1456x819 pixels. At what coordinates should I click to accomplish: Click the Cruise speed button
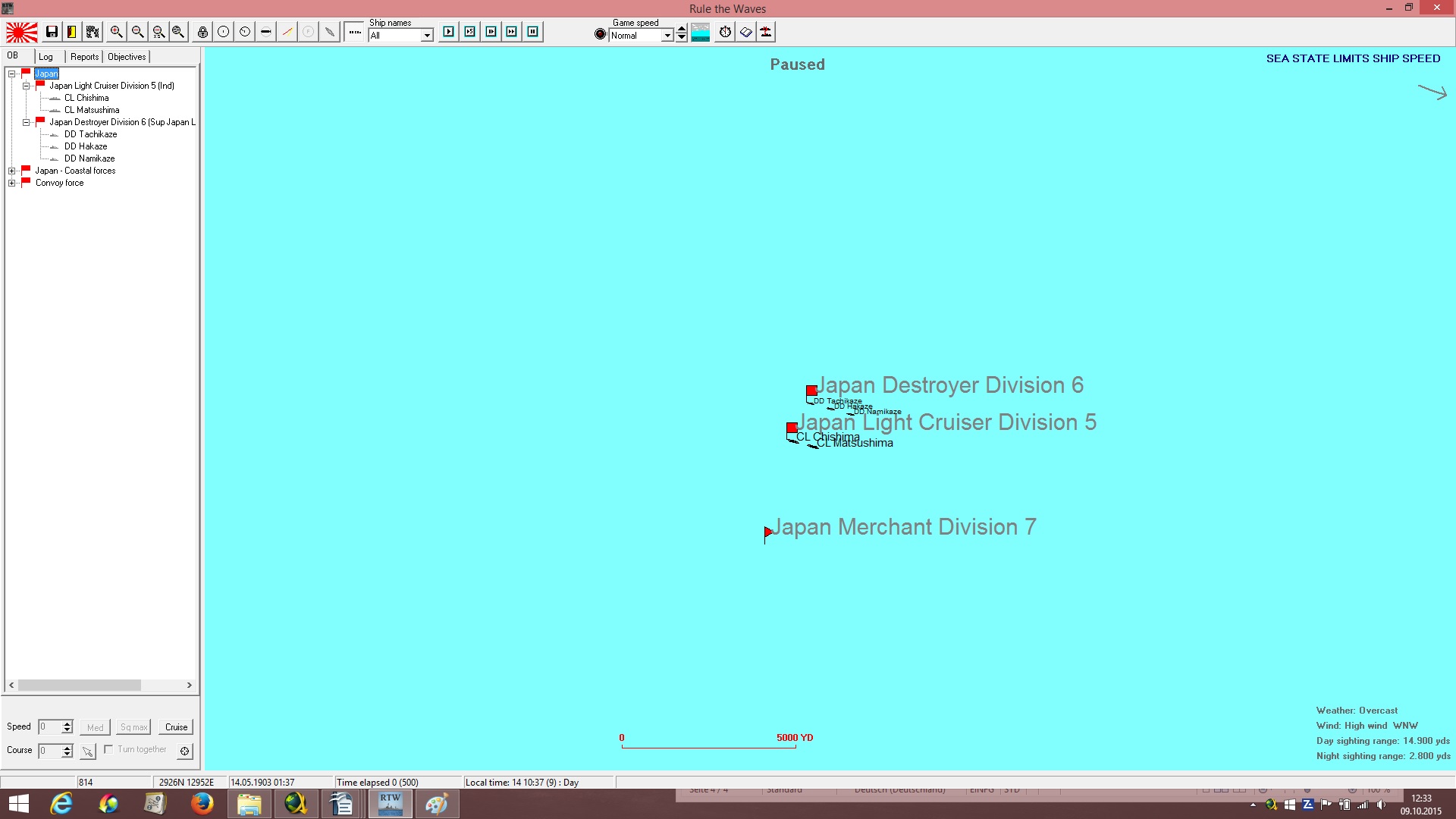click(x=176, y=727)
